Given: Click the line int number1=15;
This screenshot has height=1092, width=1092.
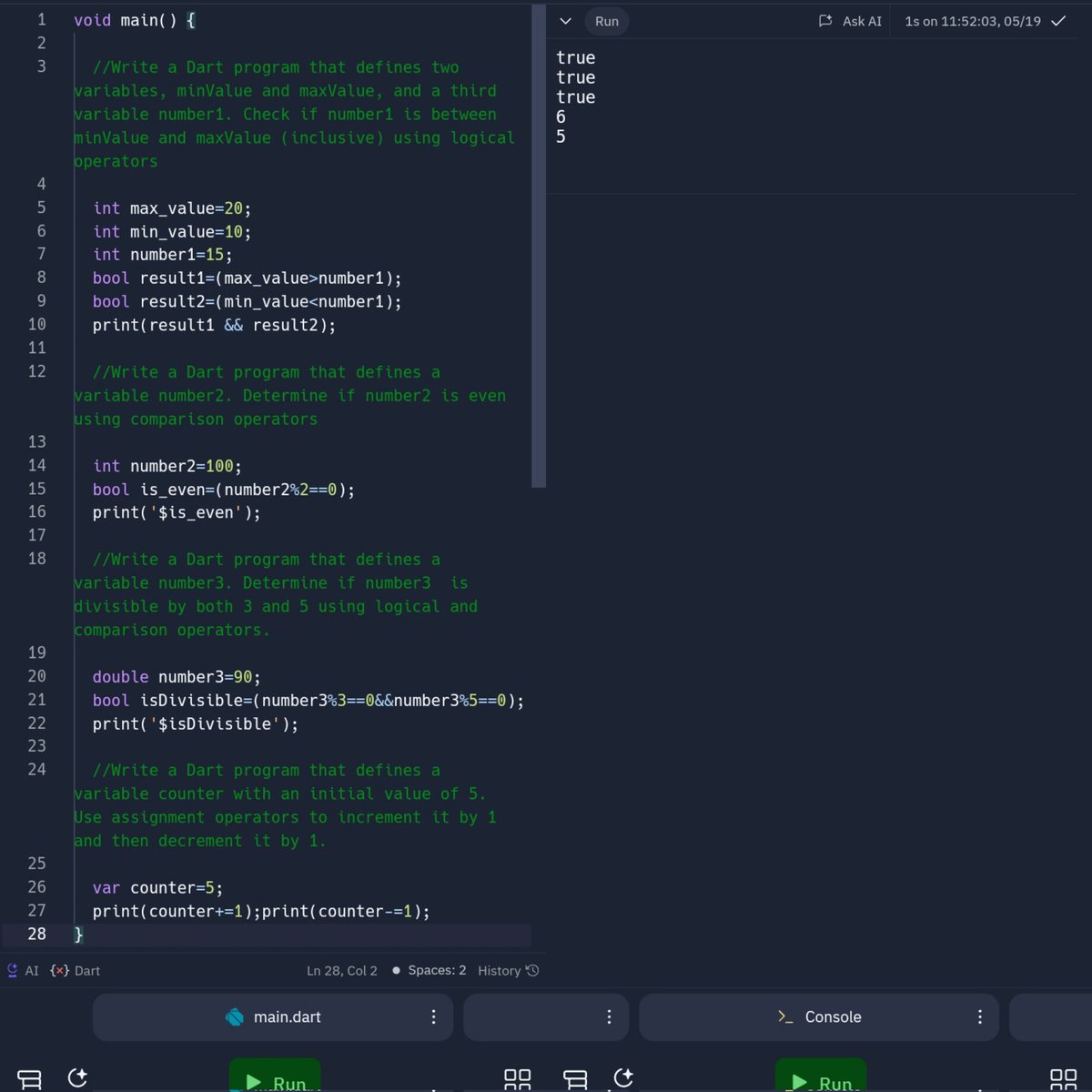Looking at the screenshot, I should [163, 255].
